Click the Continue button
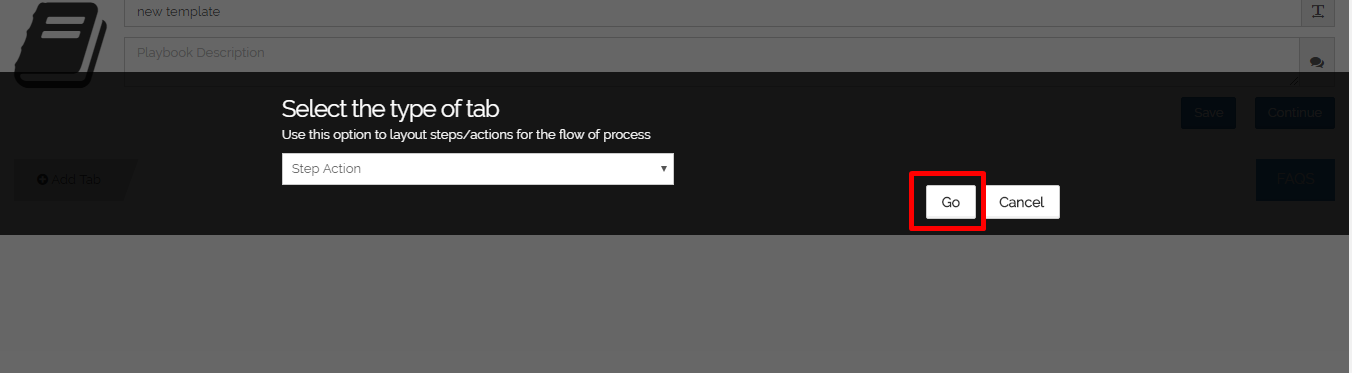The image size is (1352, 373). 1295,113
